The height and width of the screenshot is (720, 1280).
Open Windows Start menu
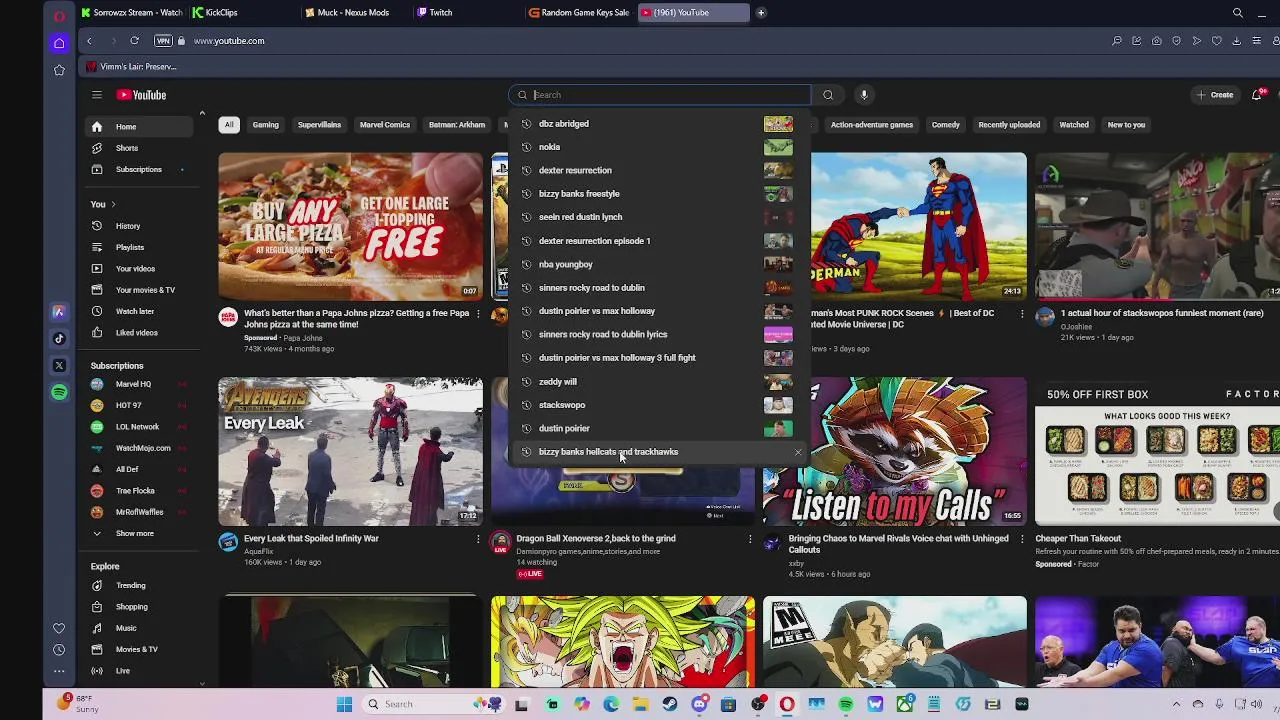click(x=344, y=704)
